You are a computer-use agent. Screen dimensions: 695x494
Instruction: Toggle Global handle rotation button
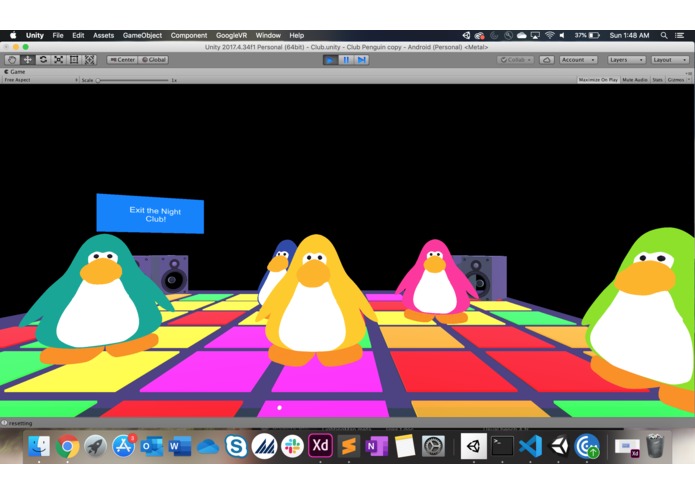click(153, 60)
